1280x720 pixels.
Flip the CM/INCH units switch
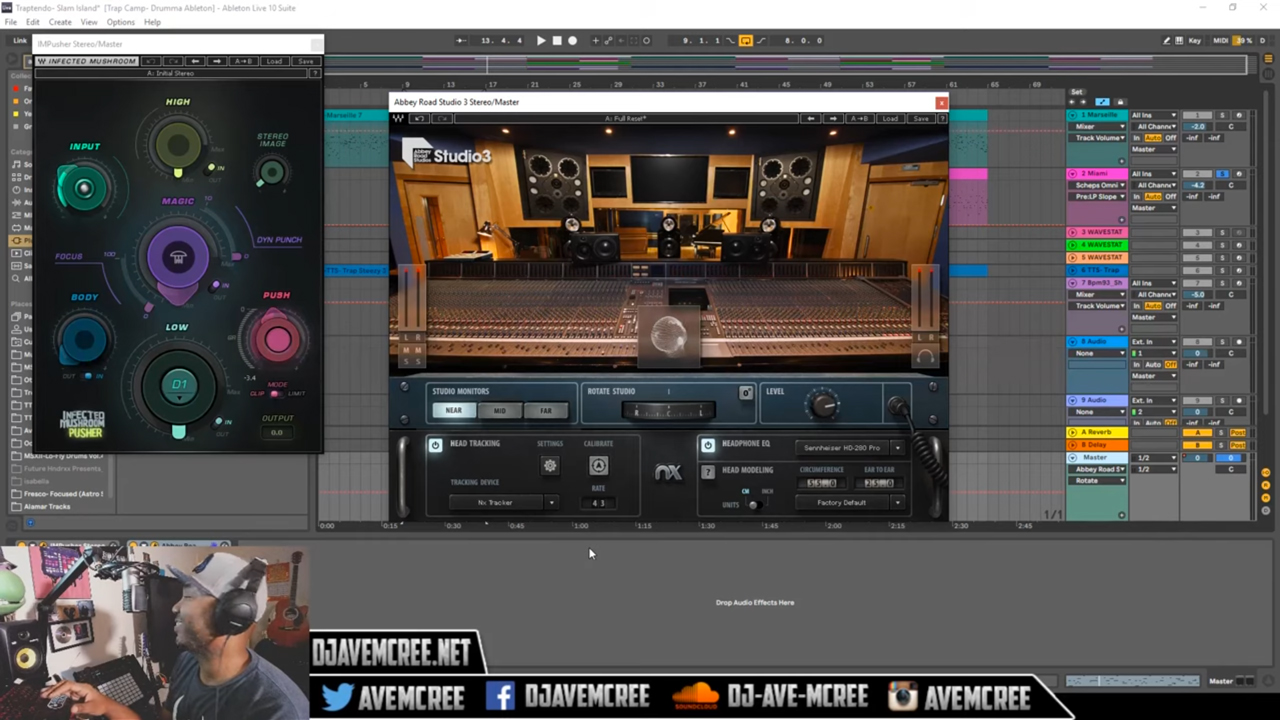753,504
